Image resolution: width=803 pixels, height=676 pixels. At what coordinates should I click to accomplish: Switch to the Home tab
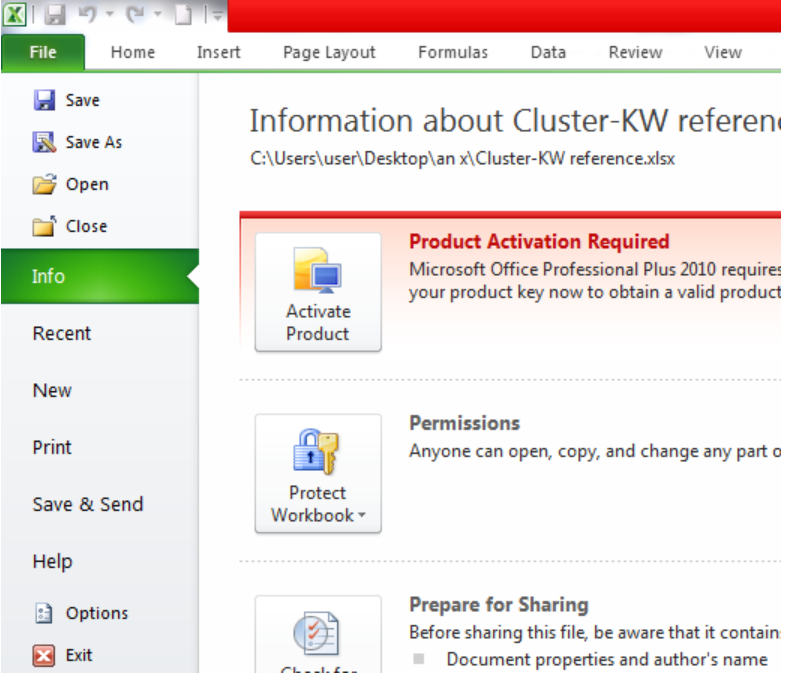tap(133, 52)
